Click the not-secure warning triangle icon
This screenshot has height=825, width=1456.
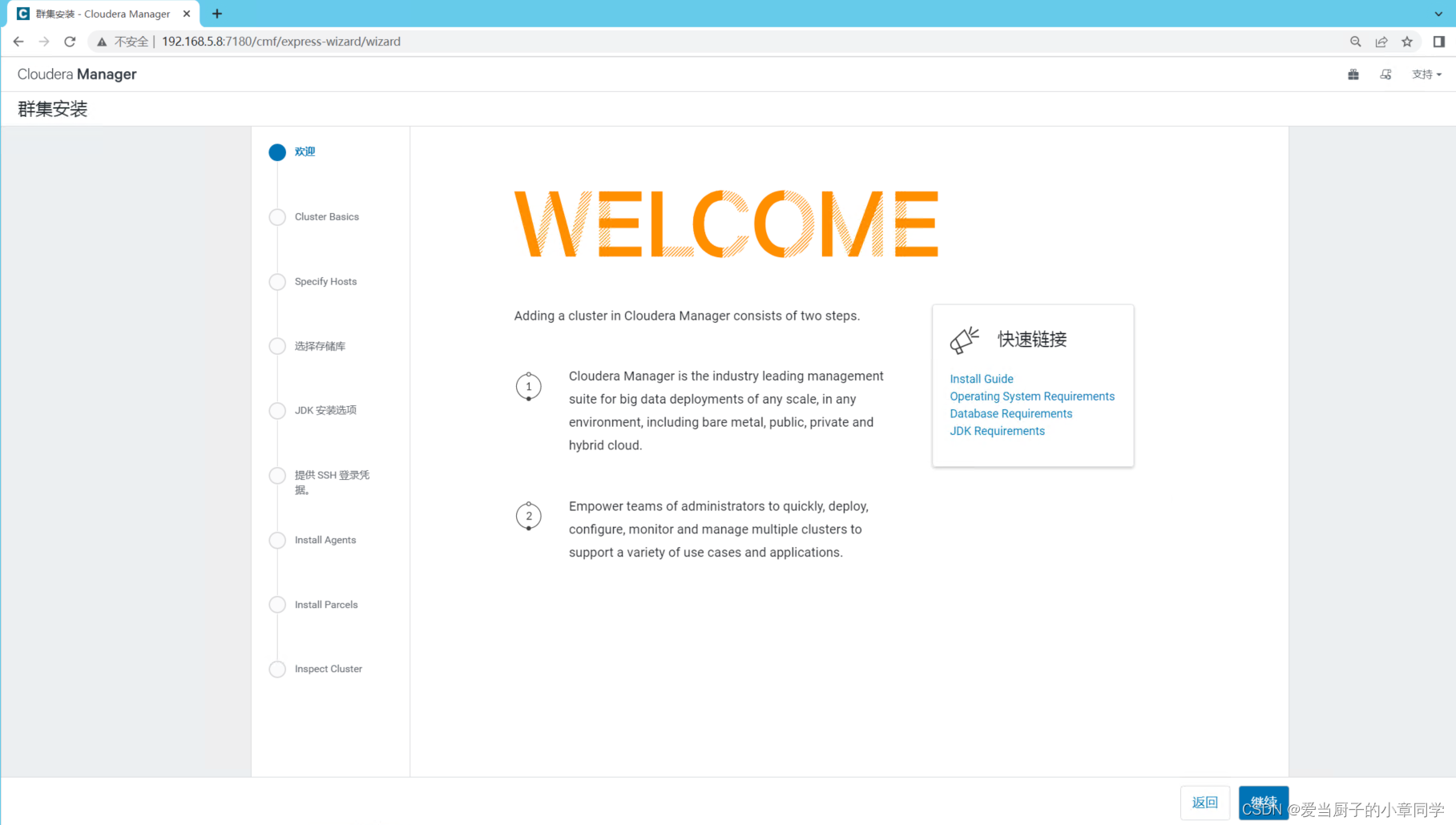click(102, 42)
